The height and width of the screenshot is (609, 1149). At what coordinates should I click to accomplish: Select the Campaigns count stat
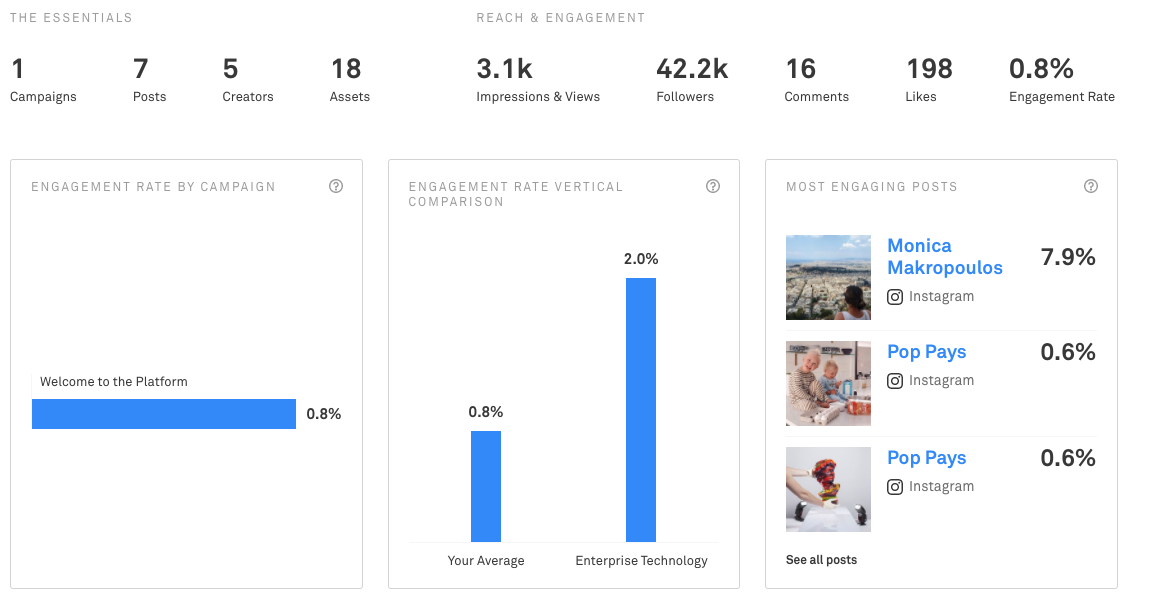pyautogui.click(x=43, y=80)
